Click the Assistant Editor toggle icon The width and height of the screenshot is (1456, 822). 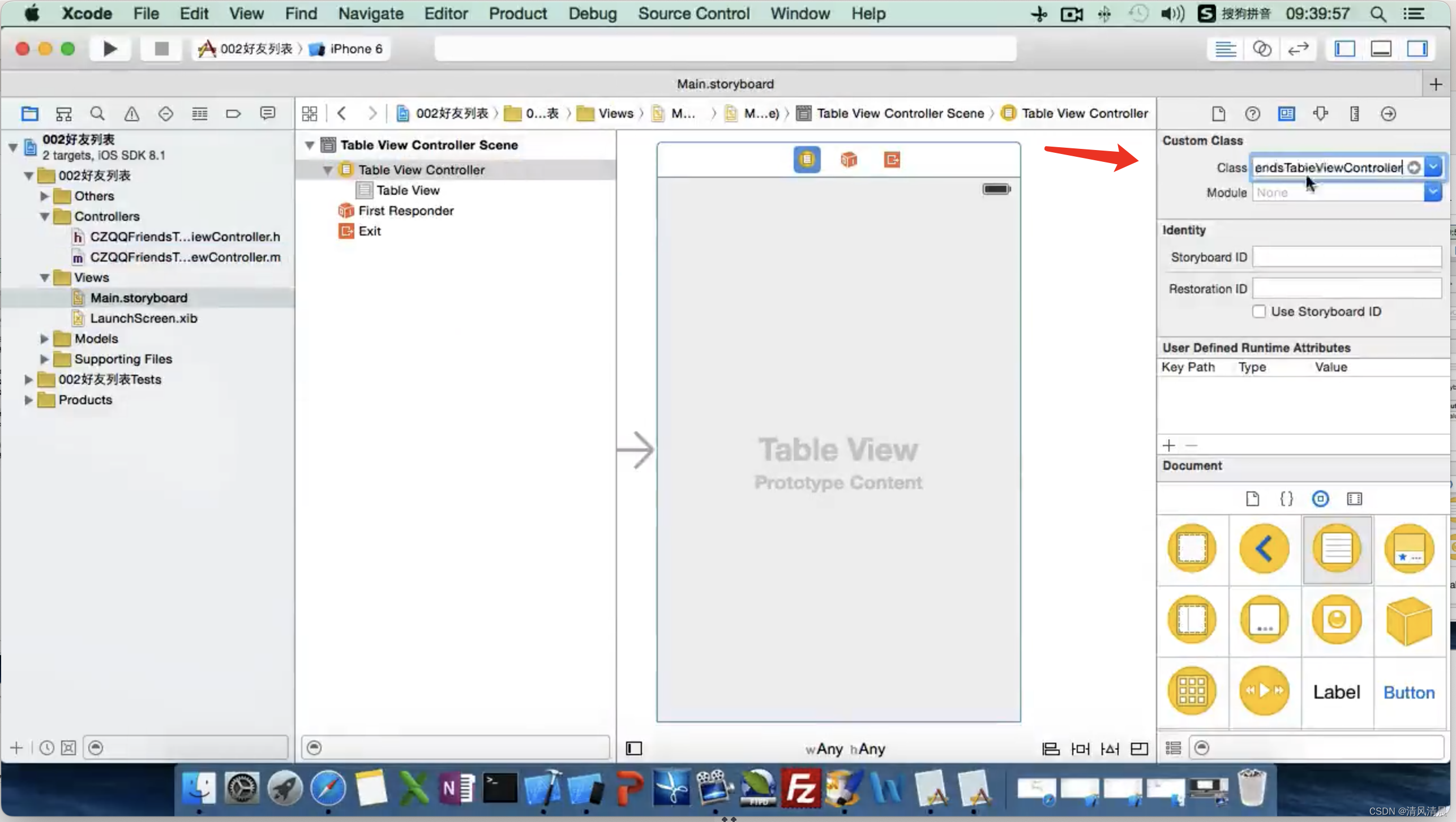[x=1262, y=48]
